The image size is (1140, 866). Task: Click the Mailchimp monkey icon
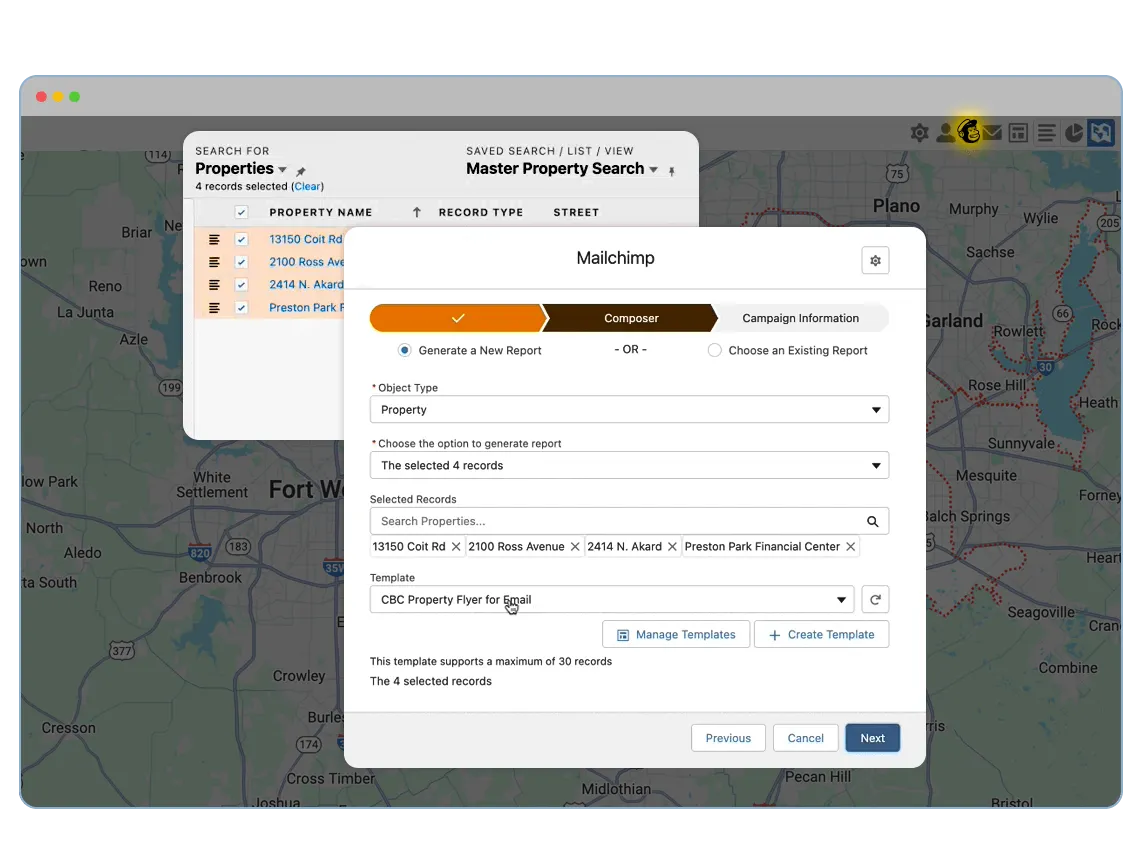click(969, 132)
